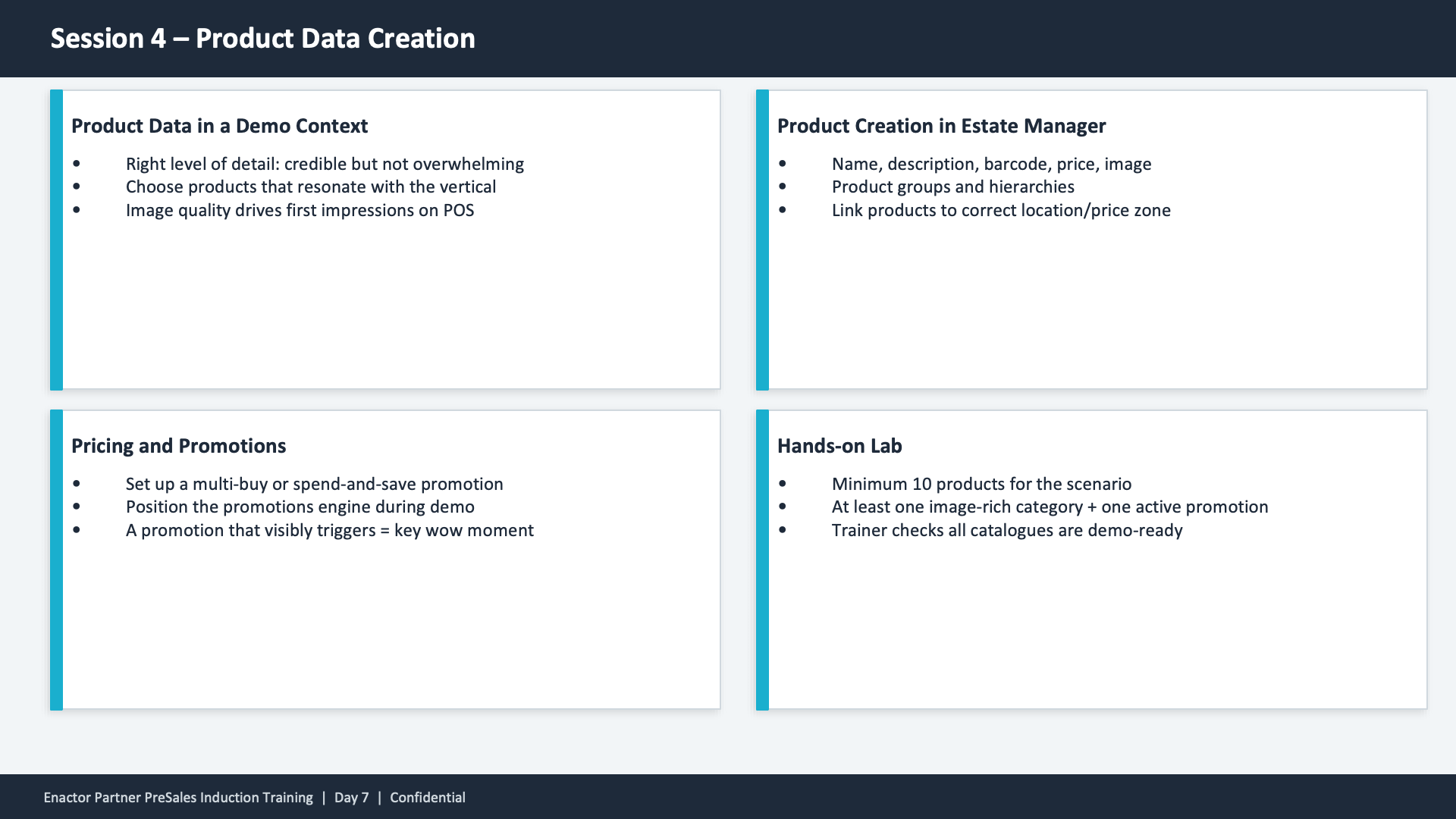Click the teal accent bar on the Hands-on Lab card
This screenshot has width=1456, height=819.
pos(761,560)
